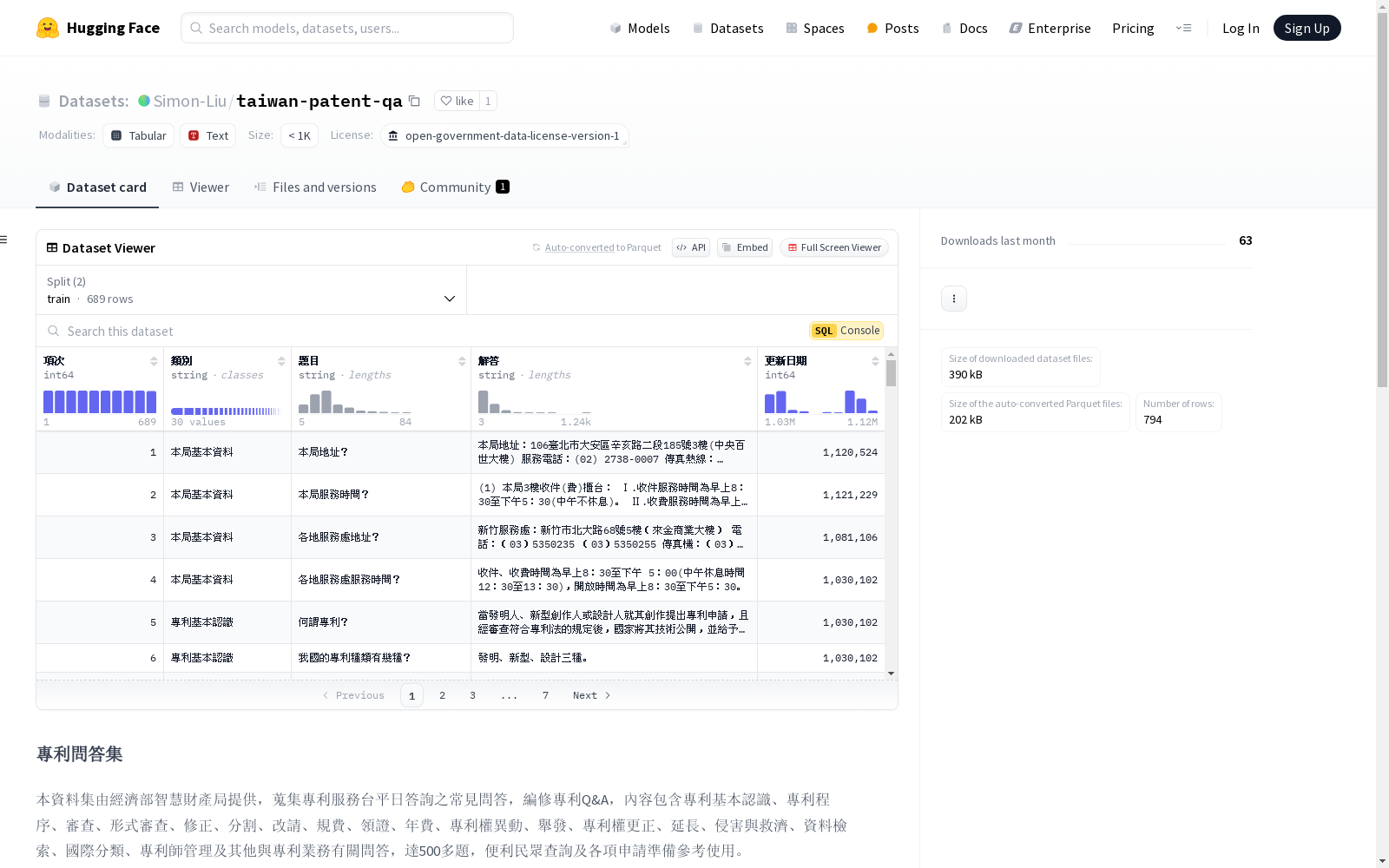Switch to the Viewer tab
1389x868 pixels.
201,187
